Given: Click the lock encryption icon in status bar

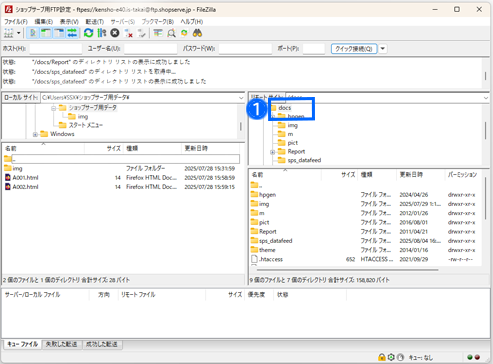Looking at the screenshot, I should point(382,357).
